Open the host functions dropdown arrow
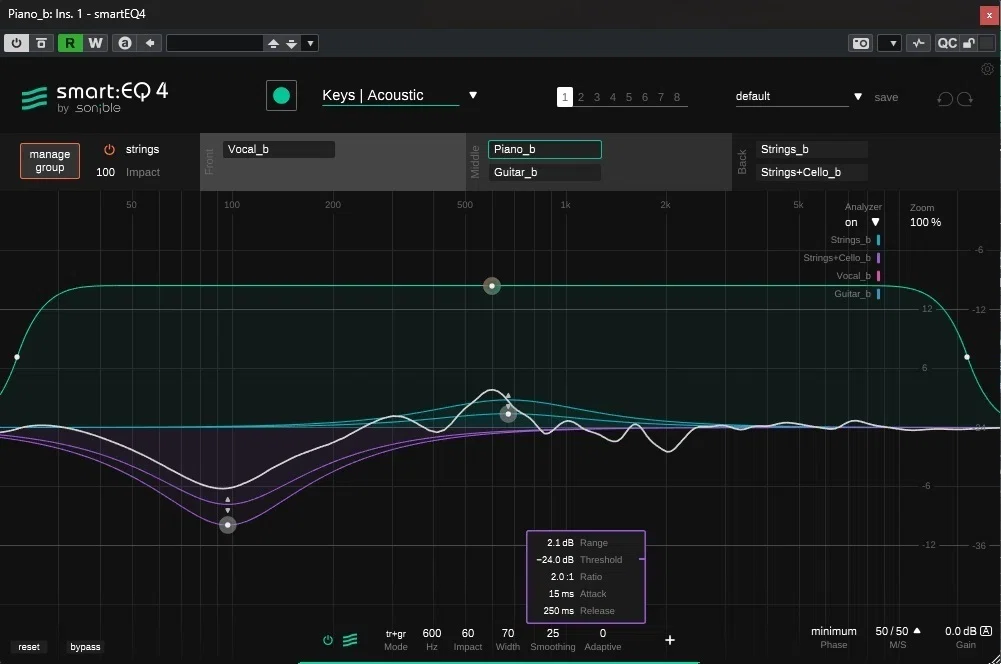 coord(892,43)
